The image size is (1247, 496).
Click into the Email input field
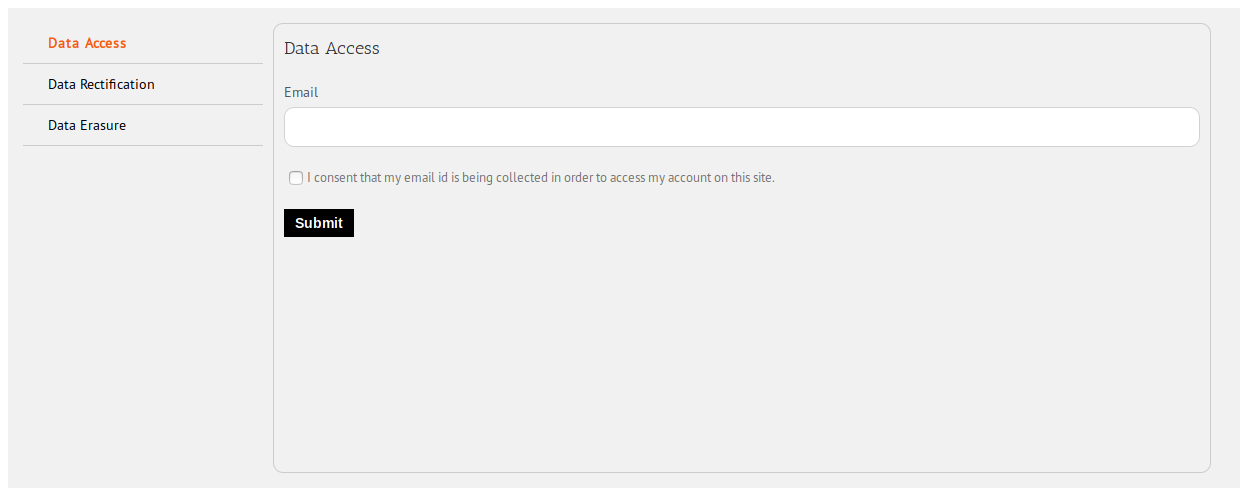pos(741,127)
